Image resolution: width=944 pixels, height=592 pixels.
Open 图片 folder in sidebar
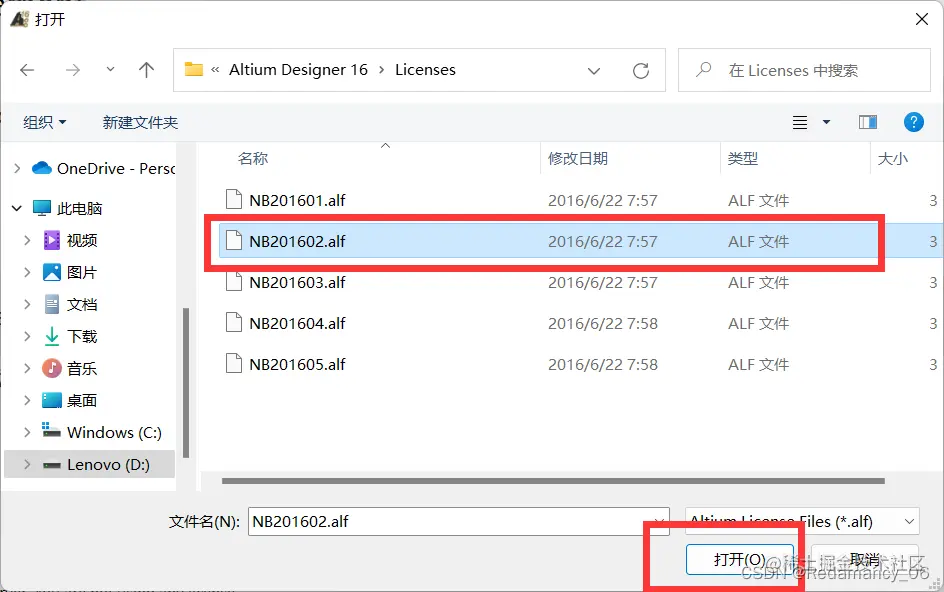click(71, 272)
